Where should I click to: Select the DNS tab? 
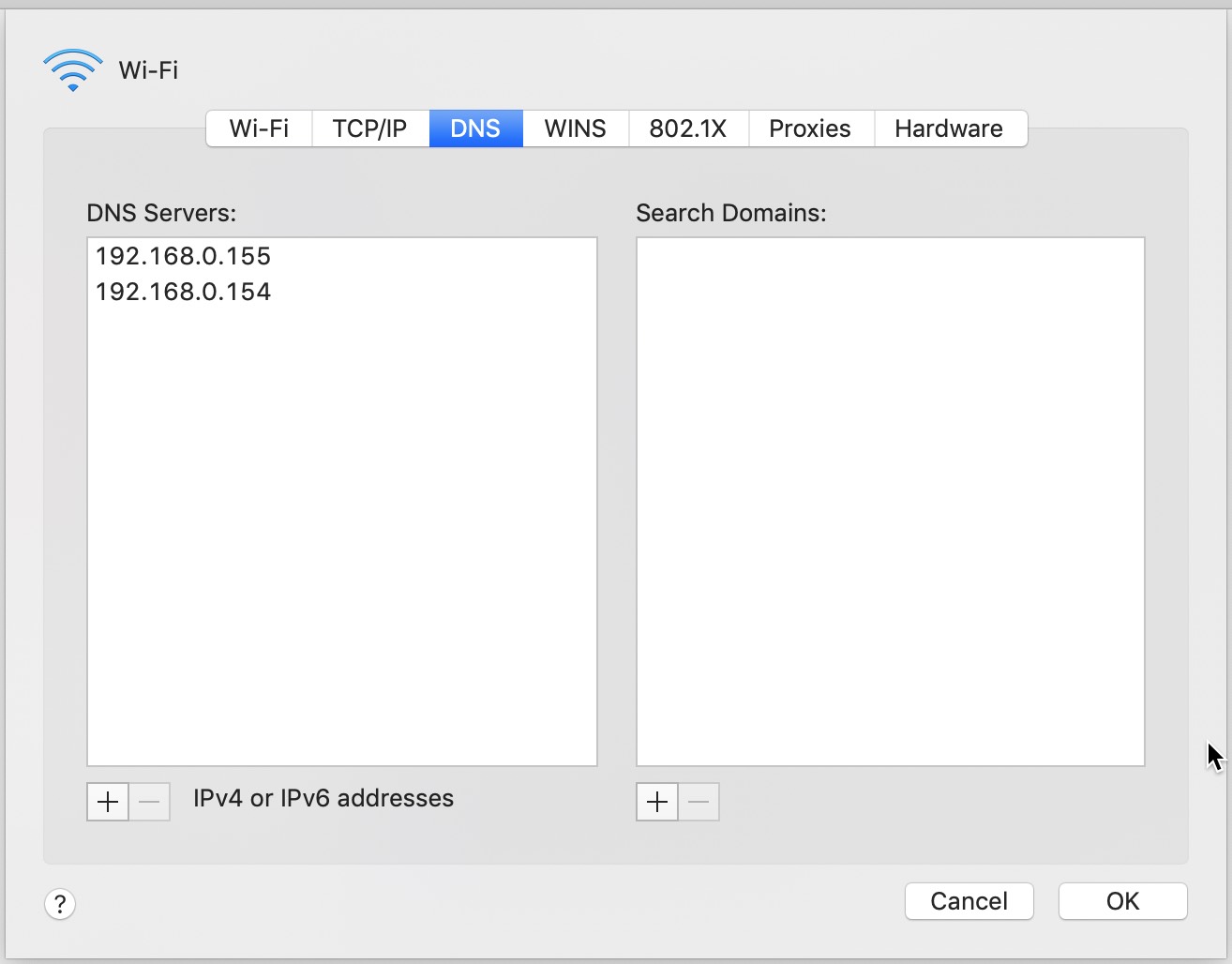[475, 128]
